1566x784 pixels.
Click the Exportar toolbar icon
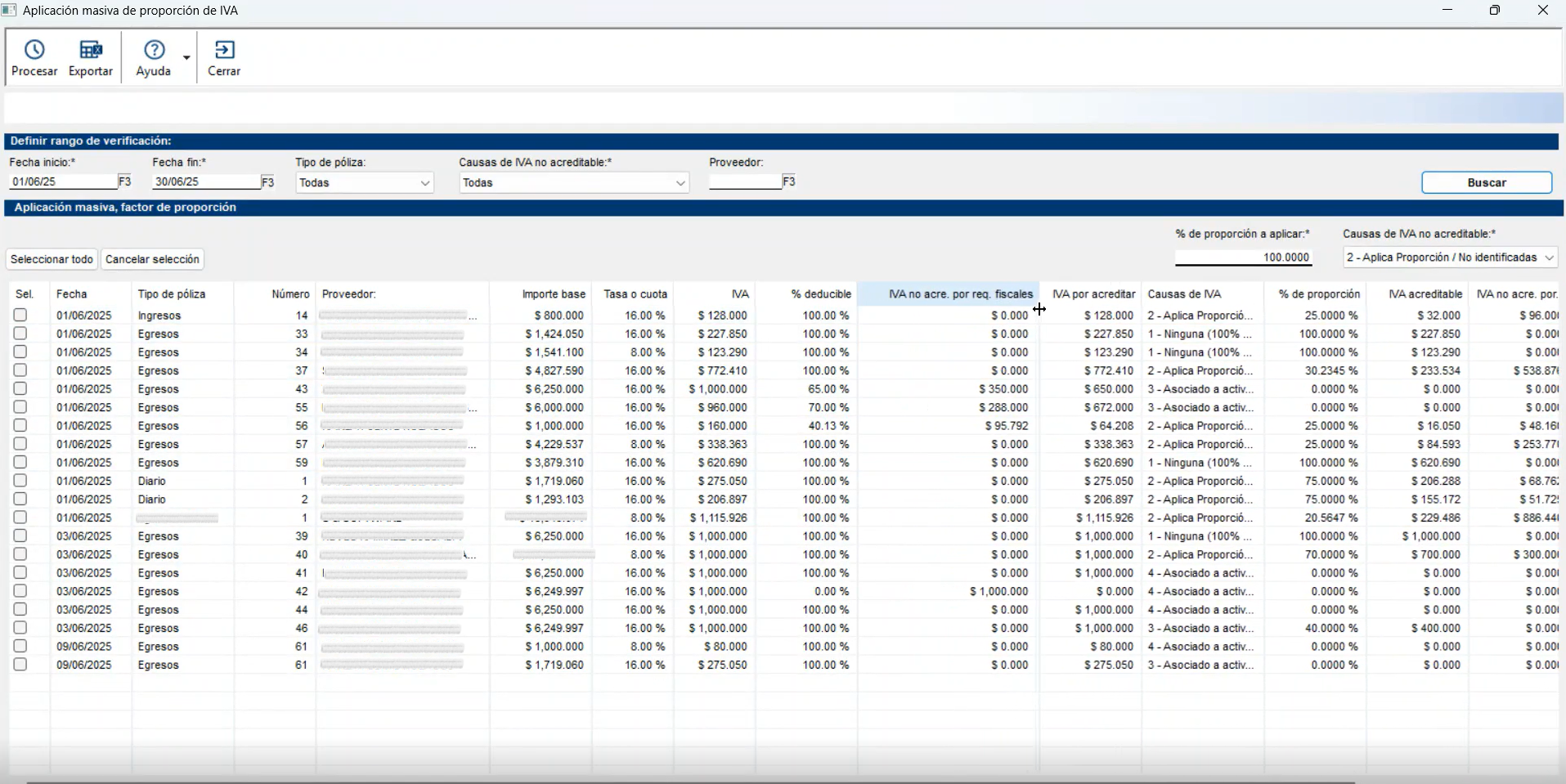[91, 51]
